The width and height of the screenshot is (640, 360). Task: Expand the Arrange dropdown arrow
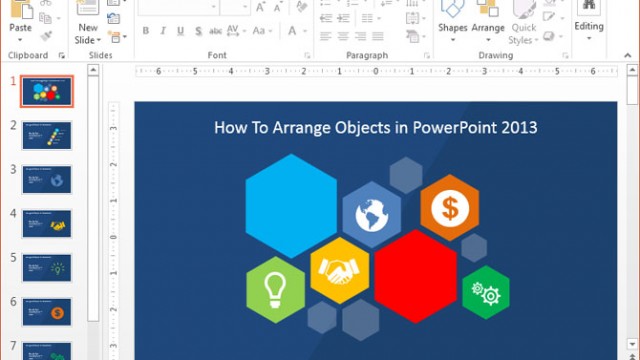coord(488,40)
